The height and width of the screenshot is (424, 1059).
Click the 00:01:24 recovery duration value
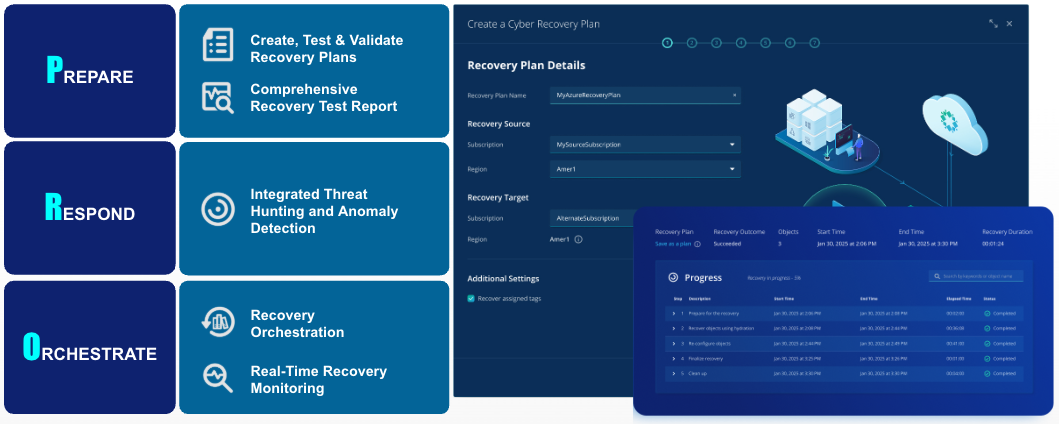pyautogui.click(x=993, y=244)
